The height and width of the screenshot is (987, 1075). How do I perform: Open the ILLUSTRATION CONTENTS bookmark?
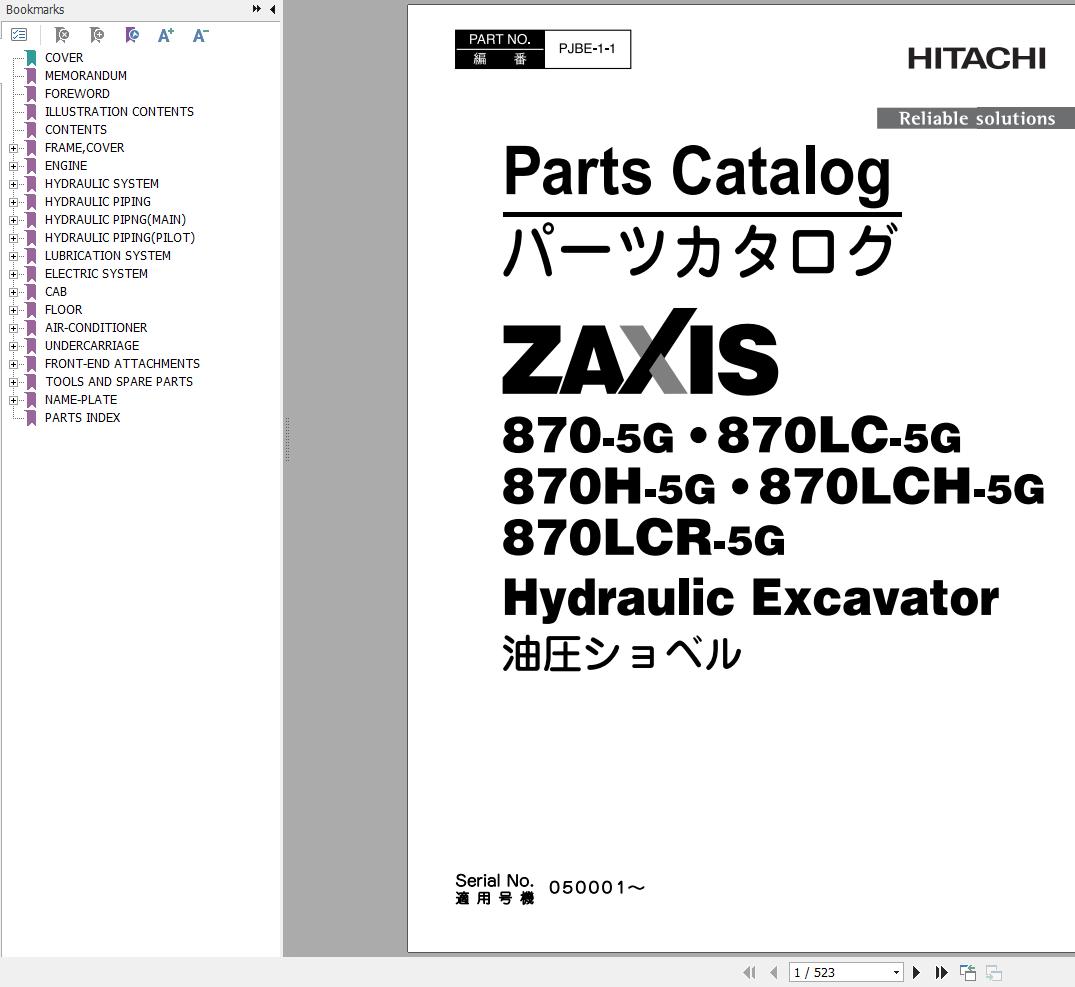click(x=119, y=112)
